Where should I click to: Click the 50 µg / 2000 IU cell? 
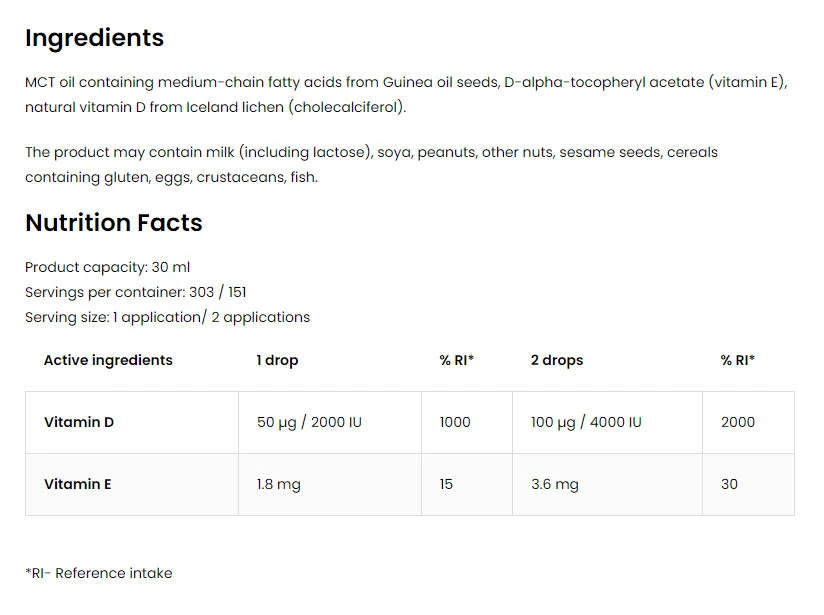pos(309,422)
